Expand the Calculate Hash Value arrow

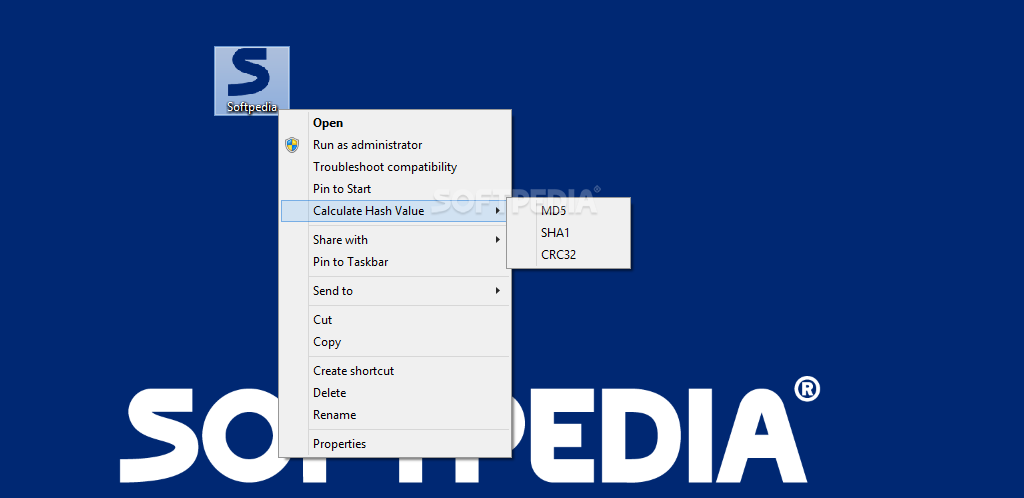click(498, 211)
